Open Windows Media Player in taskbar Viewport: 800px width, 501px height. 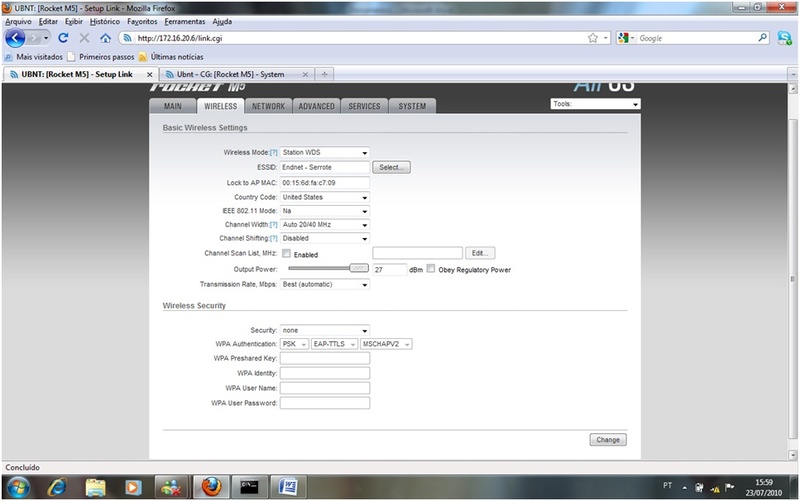[133, 487]
